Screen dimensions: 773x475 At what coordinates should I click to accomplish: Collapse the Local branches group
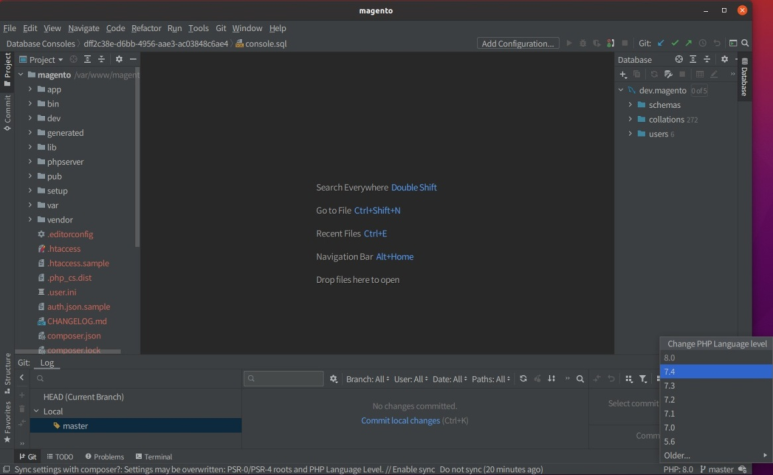click(36, 411)
